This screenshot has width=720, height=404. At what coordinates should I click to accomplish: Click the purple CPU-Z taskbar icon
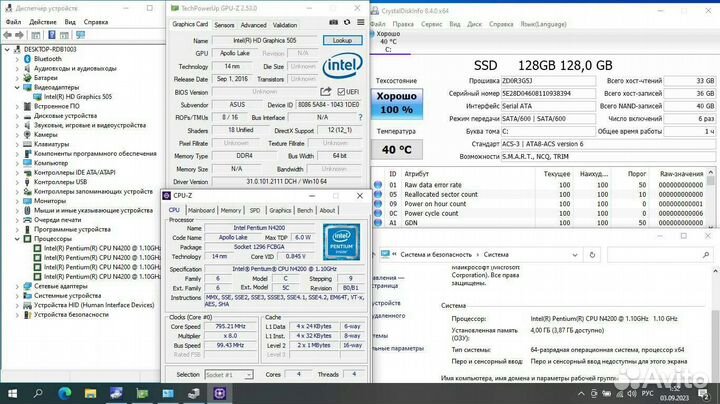(219, 393)
